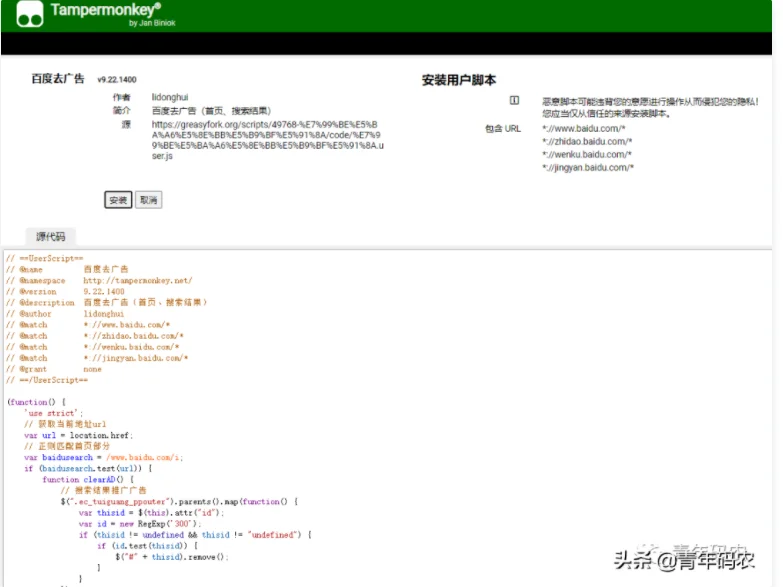The image size is (783, 587).
Task: Click the function clearAD() code line
Action: pyautogui.click(x=88, y=479)
